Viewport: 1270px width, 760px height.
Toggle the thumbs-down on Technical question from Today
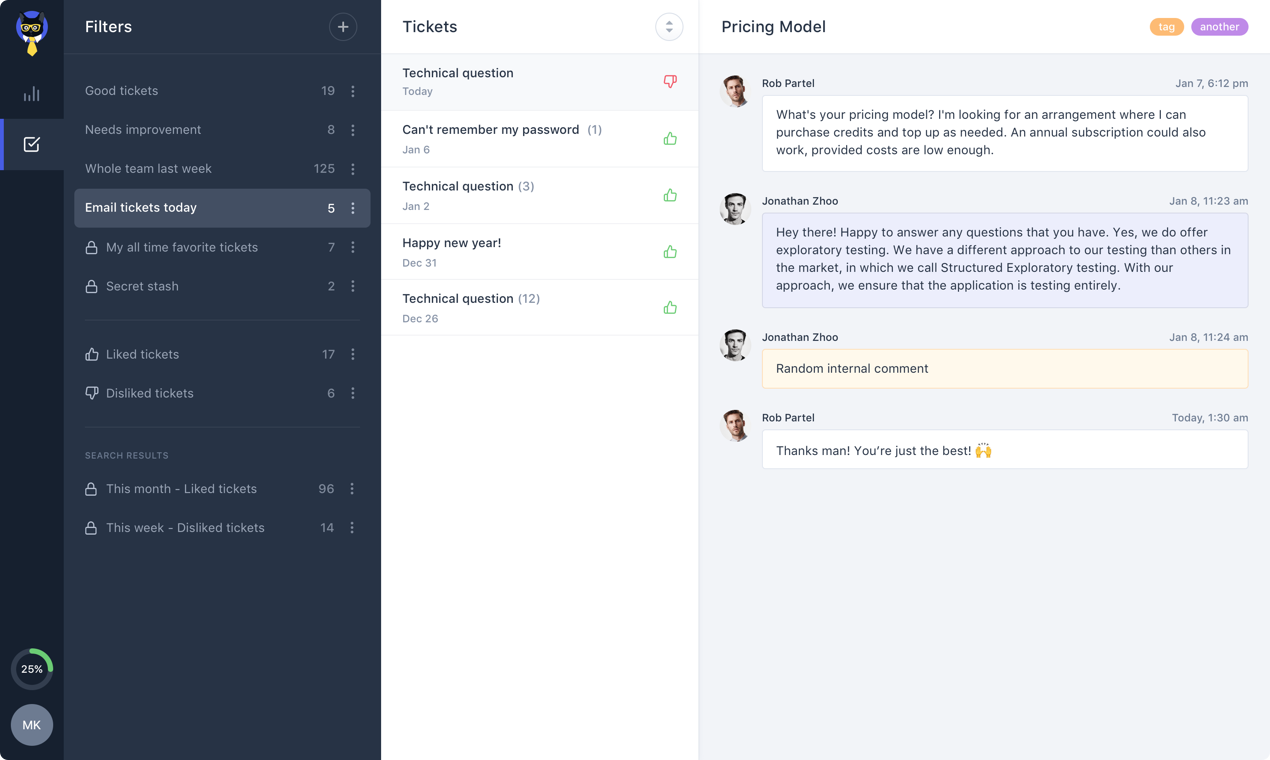coord(669,81)
